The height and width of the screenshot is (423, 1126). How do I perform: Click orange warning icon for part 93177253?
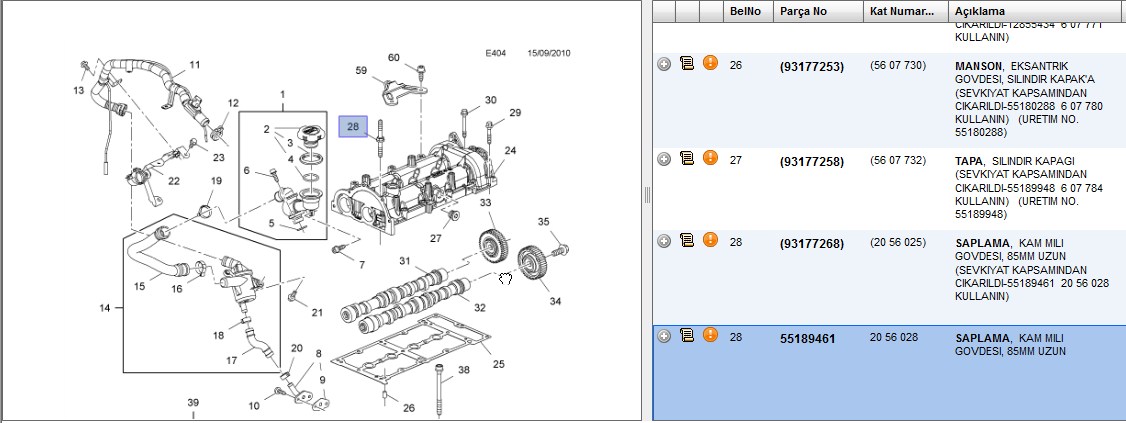pyautogui.click(x=710, y=63)
